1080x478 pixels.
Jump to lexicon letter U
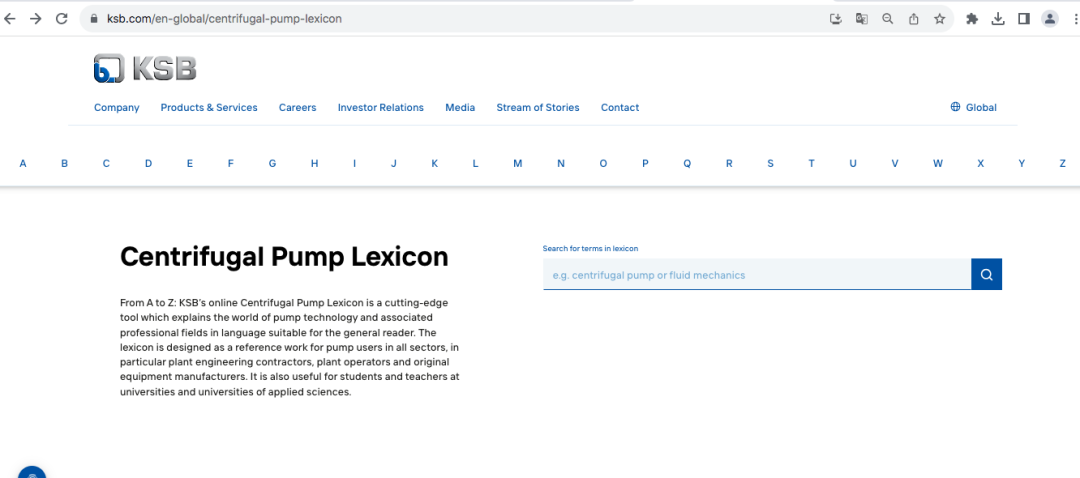[x=853, y=163]
